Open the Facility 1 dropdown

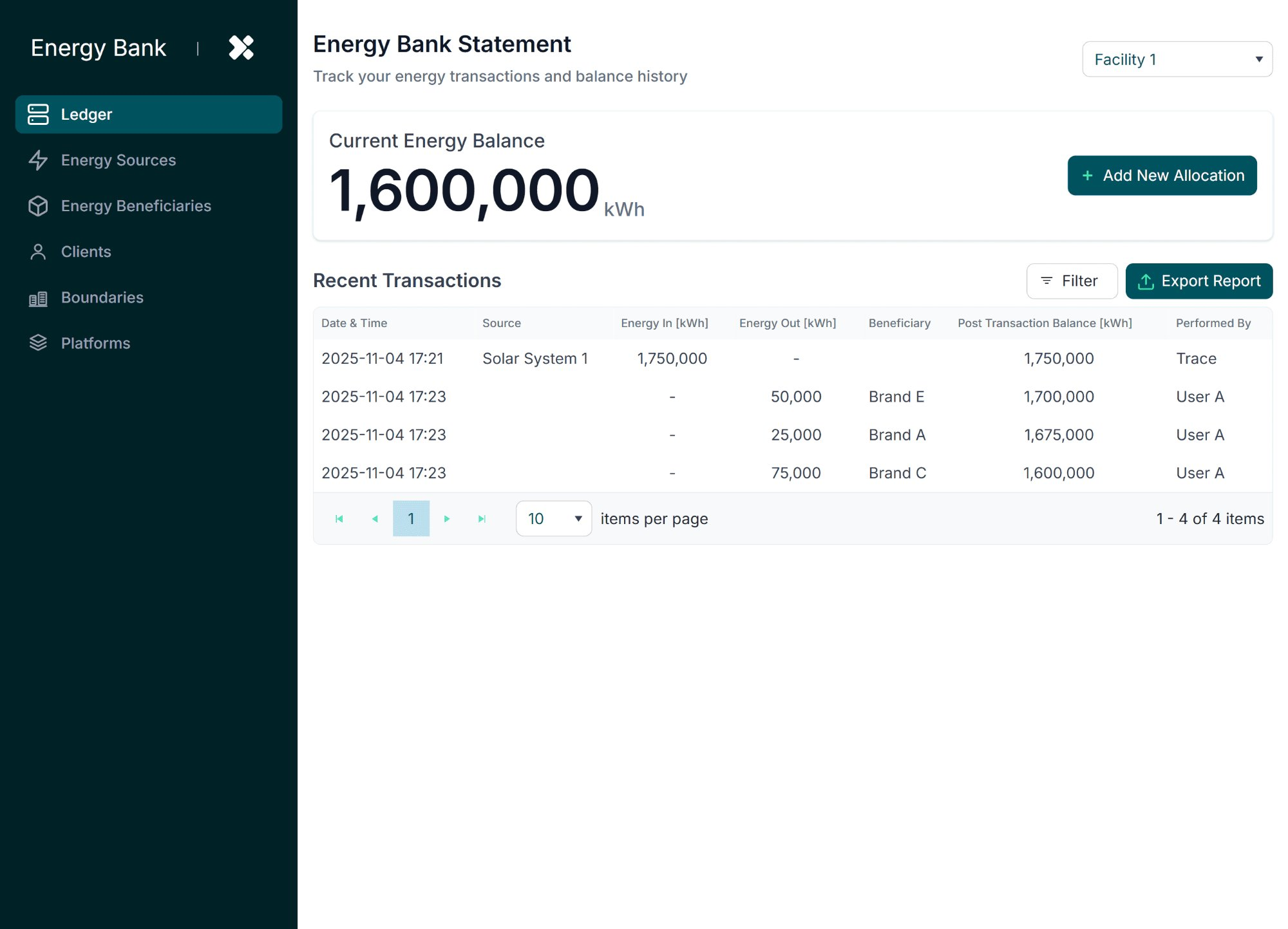click(1177, 59)
